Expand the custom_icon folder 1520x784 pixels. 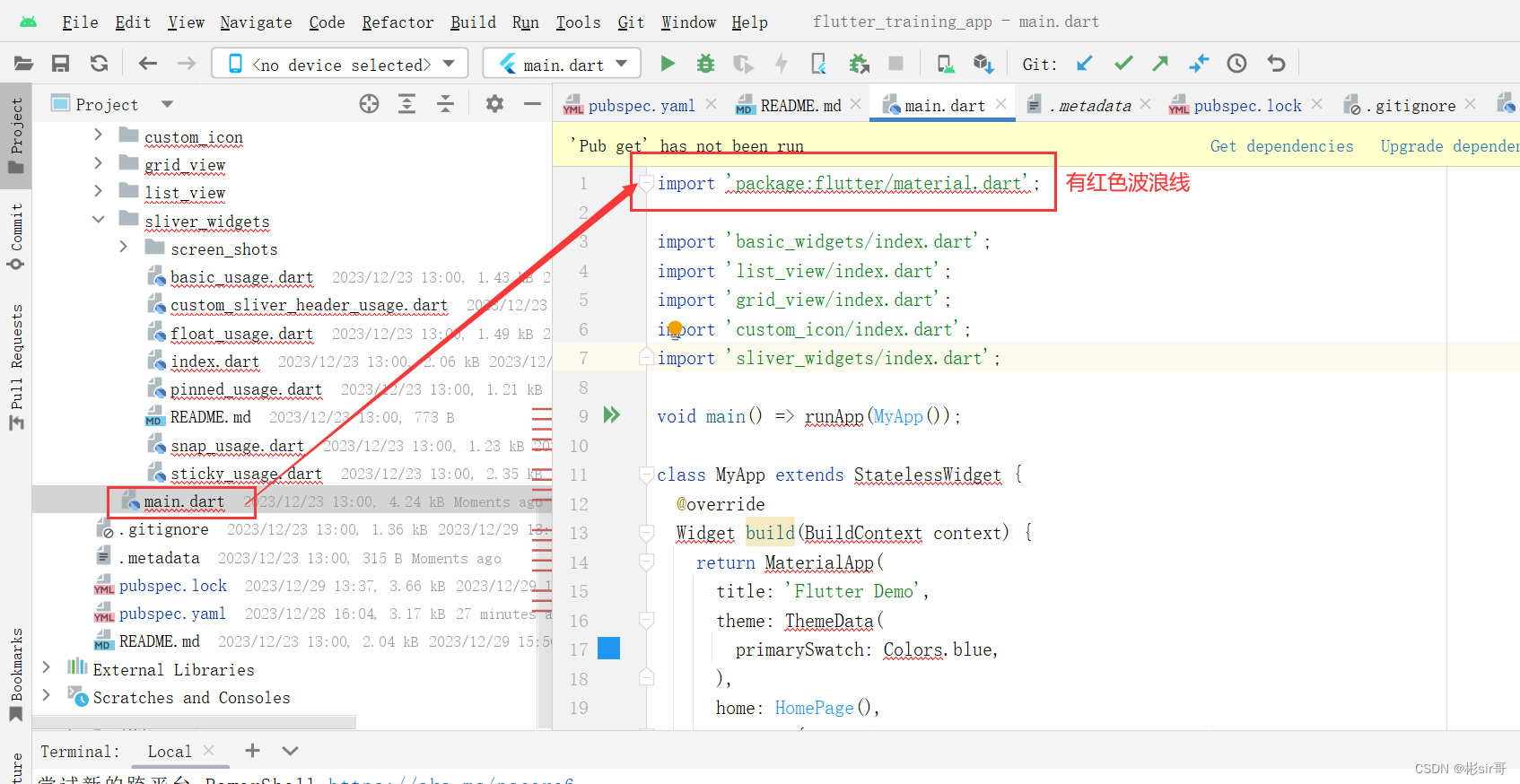coord(99,135)
